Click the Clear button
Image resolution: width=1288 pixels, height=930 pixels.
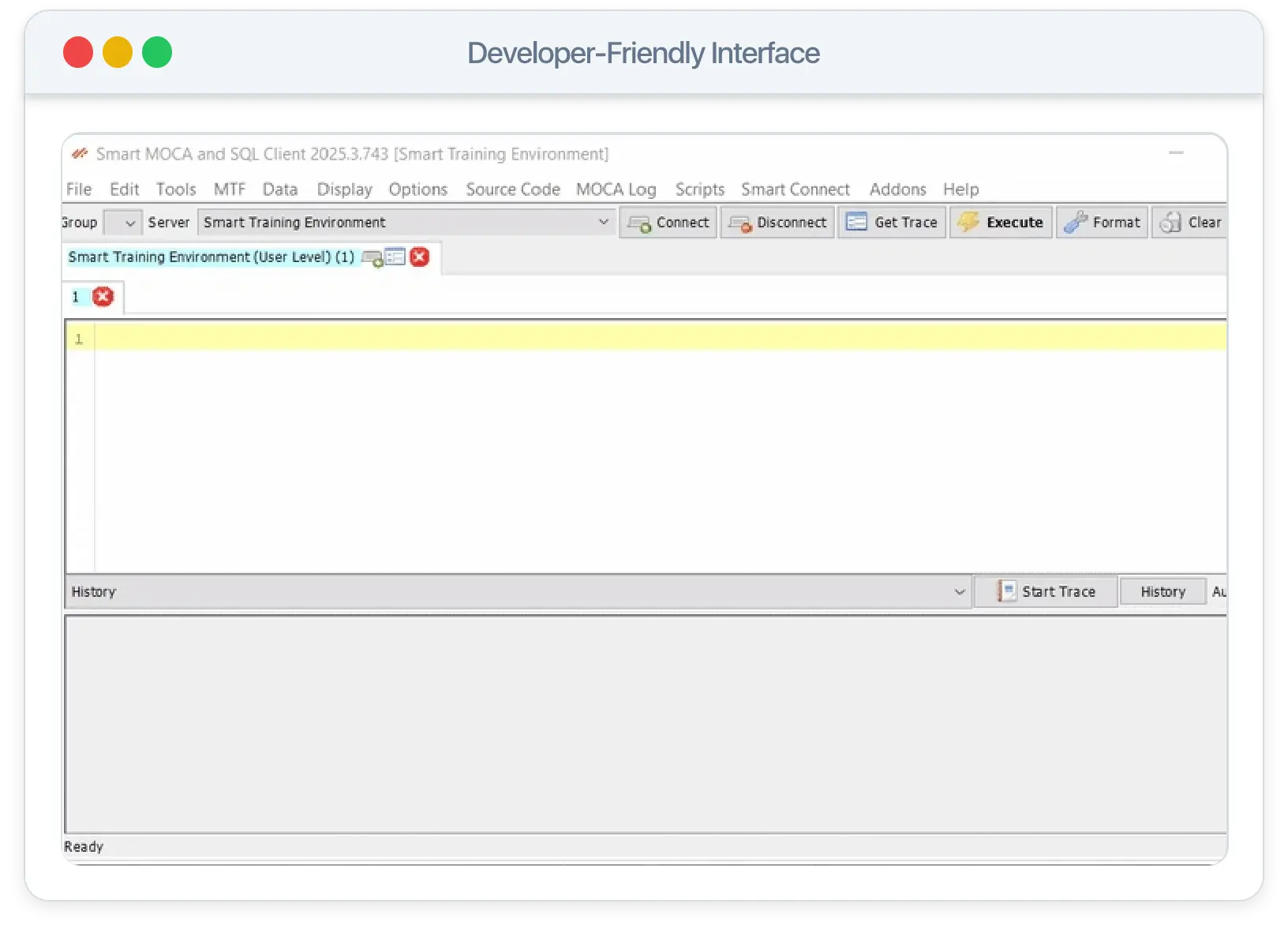coord(1190,223)
